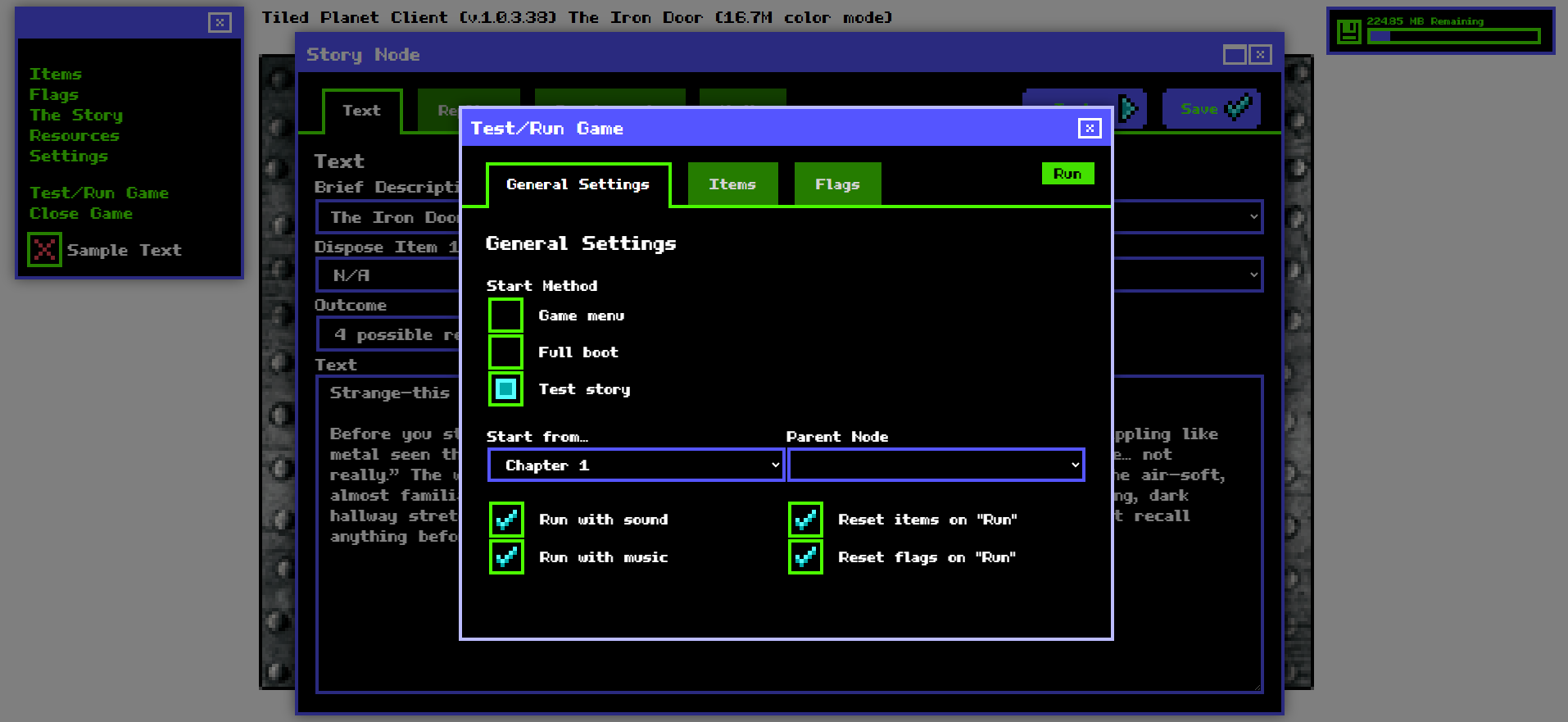Disable the Run with music checkbox
The image size is (1568, 722).
pos(506,557)
